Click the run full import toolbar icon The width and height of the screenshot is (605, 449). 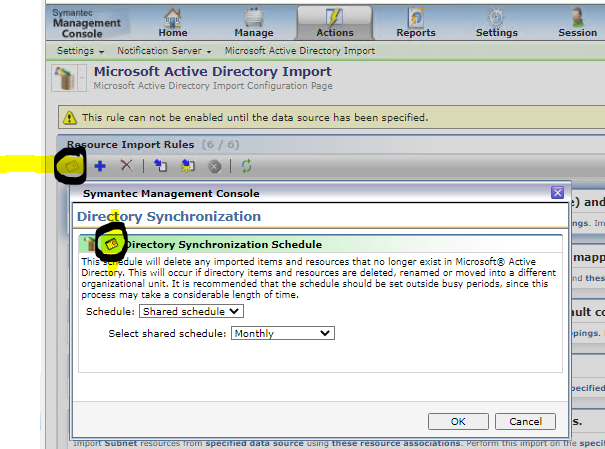[x=160, y=166]
